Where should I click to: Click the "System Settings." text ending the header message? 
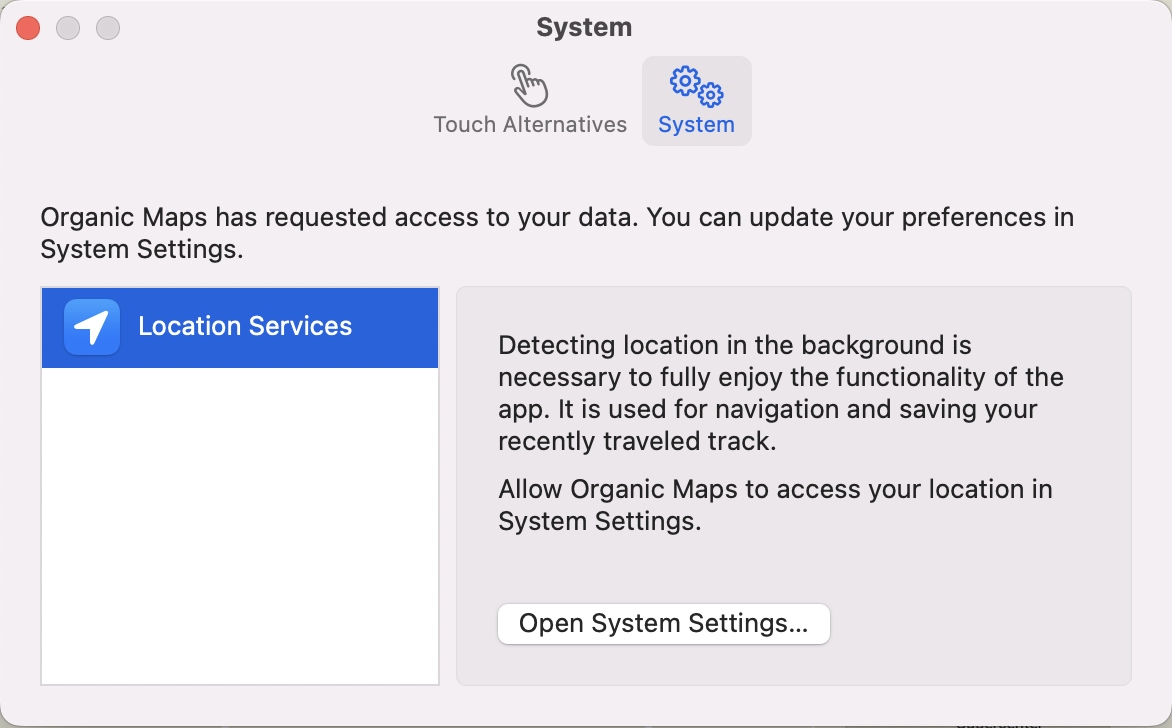[141, 250]
